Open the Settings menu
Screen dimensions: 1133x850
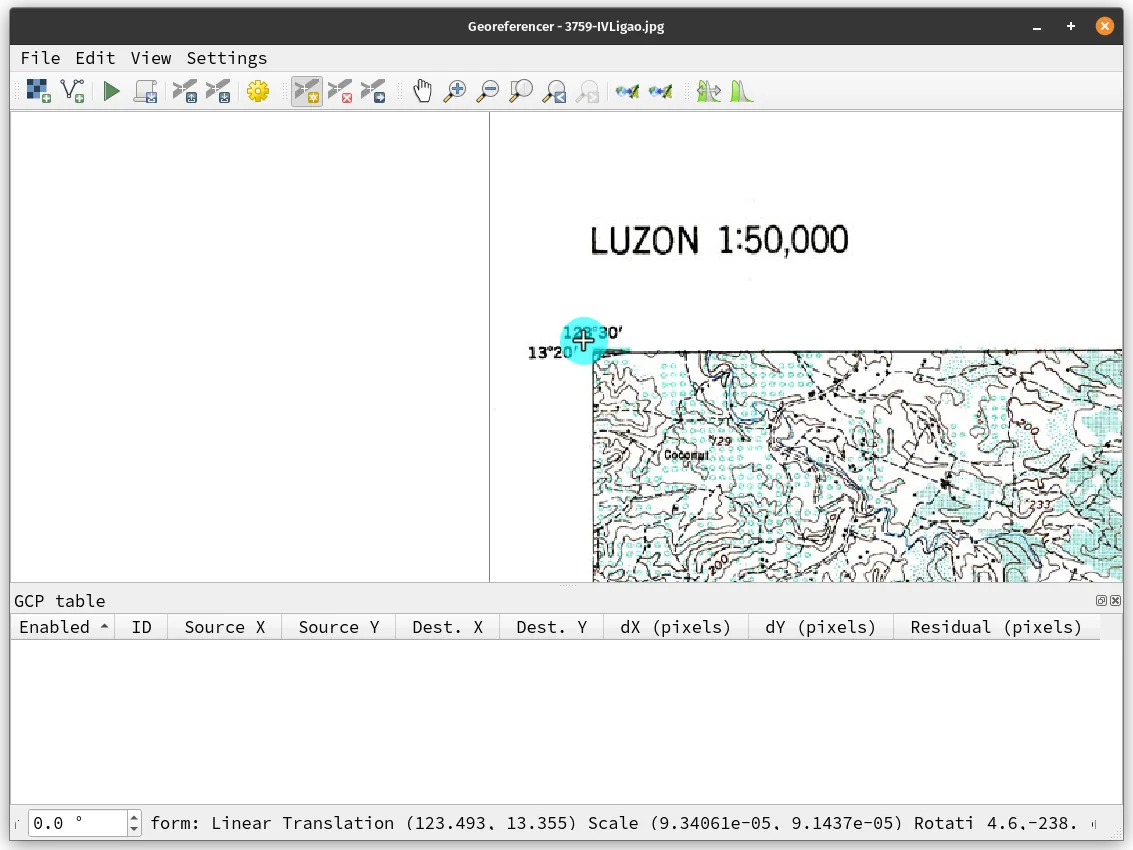[x=226, y=58]
